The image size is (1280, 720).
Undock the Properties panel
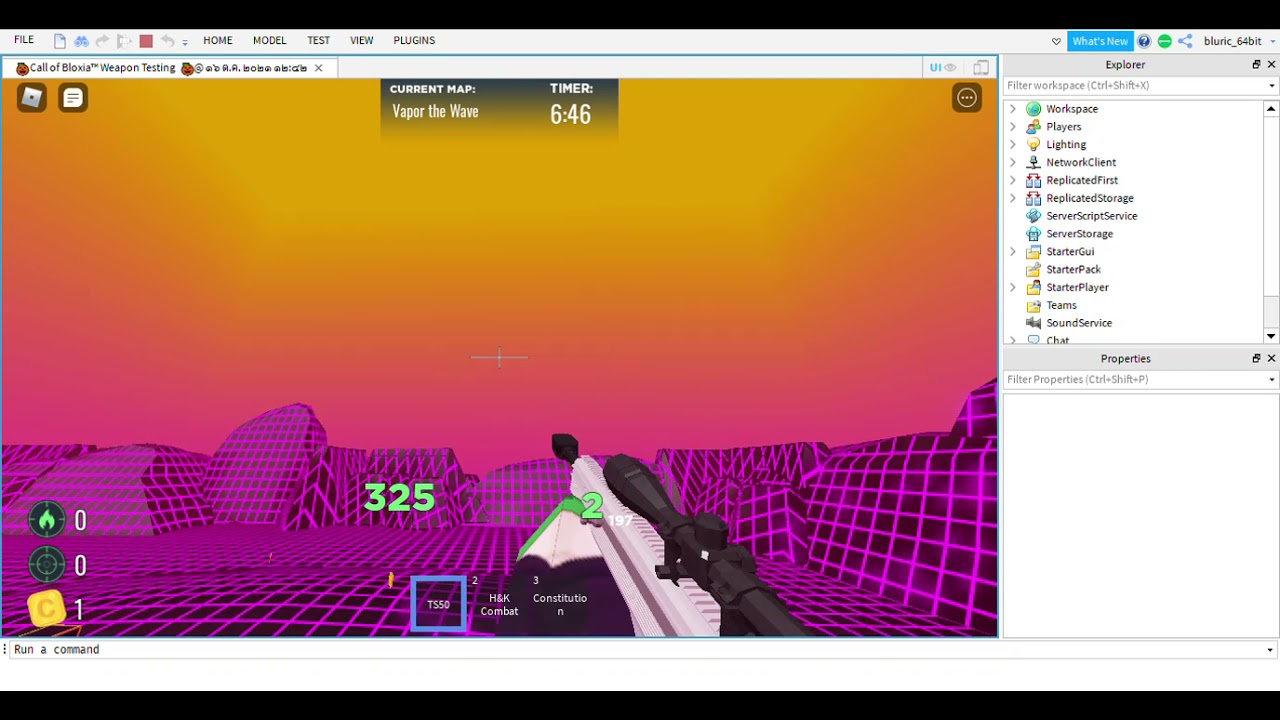1256,359
